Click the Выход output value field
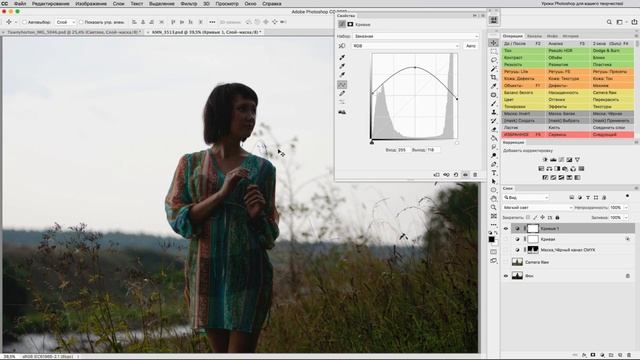Image resolution: width=640 pixels, height=360 pixels. [432, 150]
